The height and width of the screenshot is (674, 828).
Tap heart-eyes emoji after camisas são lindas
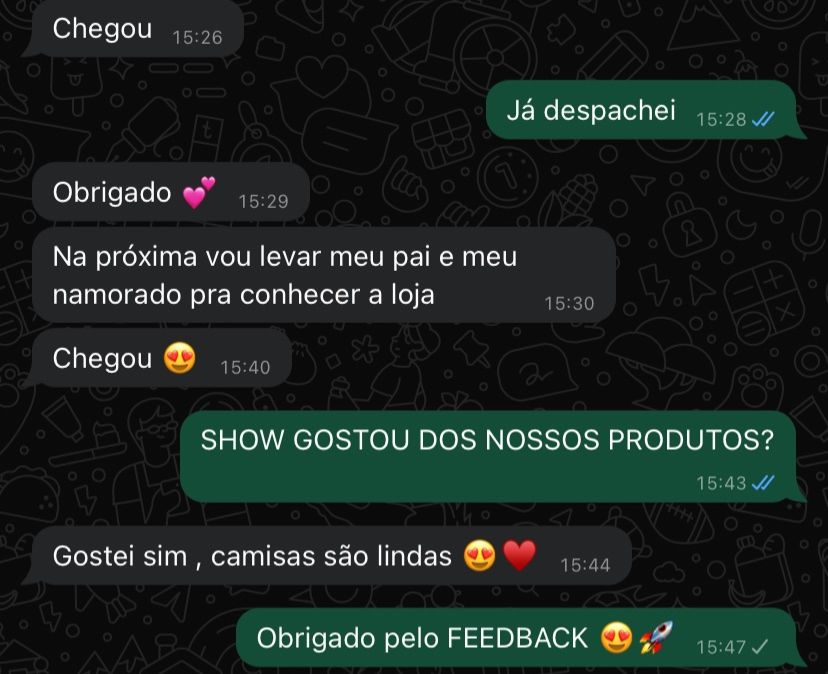479,556
